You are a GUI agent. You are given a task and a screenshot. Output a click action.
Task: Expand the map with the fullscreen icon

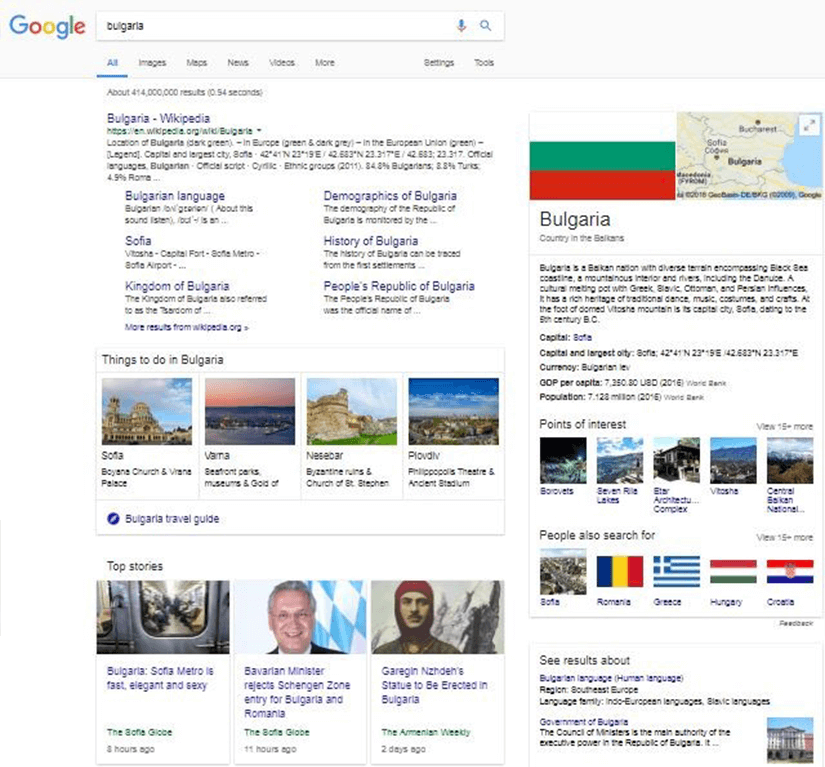(809, 125)
